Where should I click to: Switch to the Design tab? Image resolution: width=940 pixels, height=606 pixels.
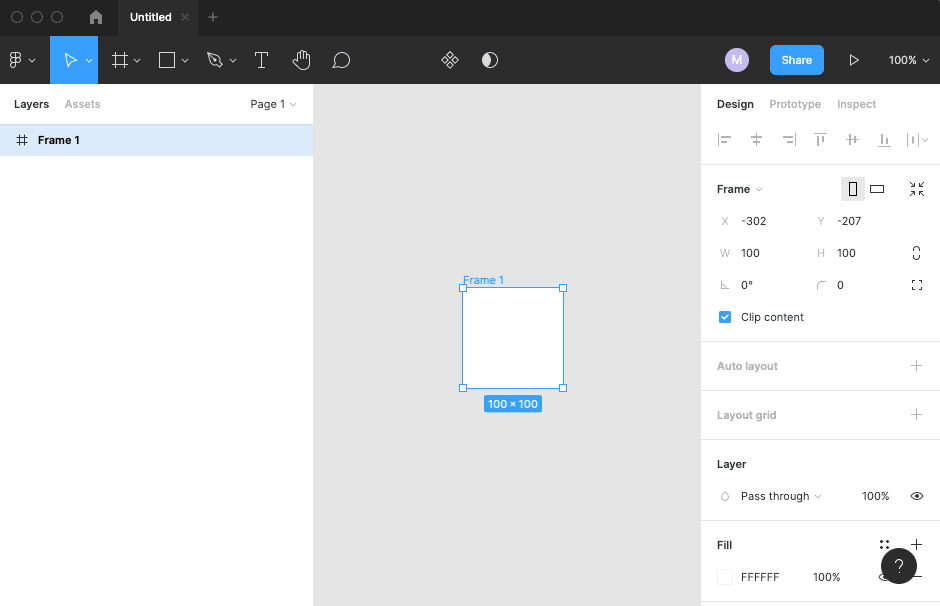click(x=735, y=104)
